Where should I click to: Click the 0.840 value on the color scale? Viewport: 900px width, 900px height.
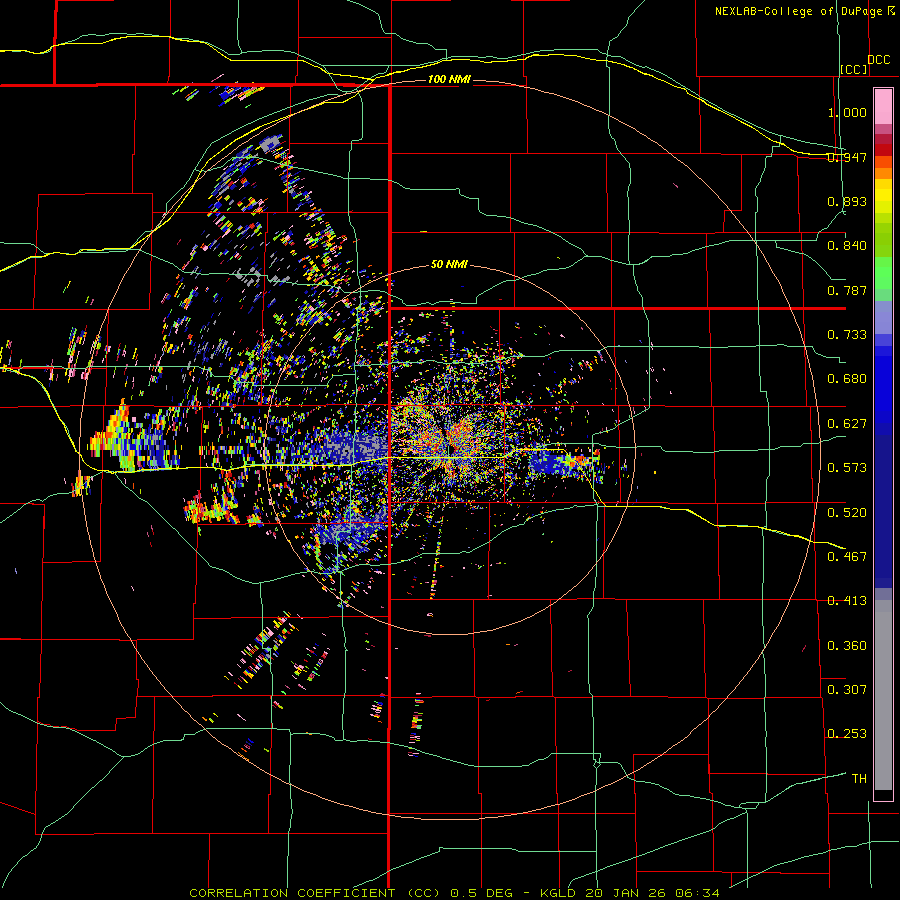tap(847, 246)
